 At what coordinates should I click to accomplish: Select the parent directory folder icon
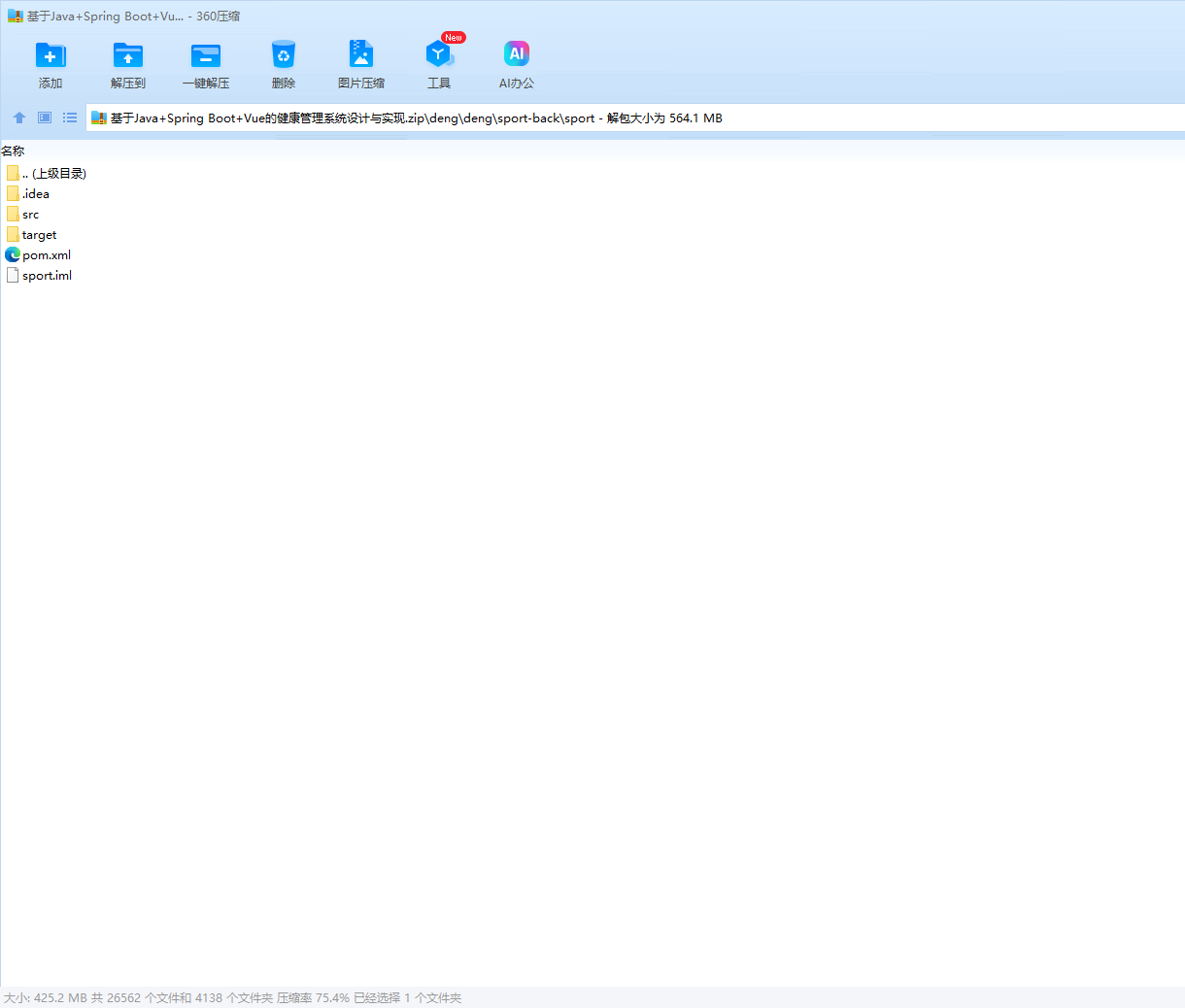coord(13,173)
